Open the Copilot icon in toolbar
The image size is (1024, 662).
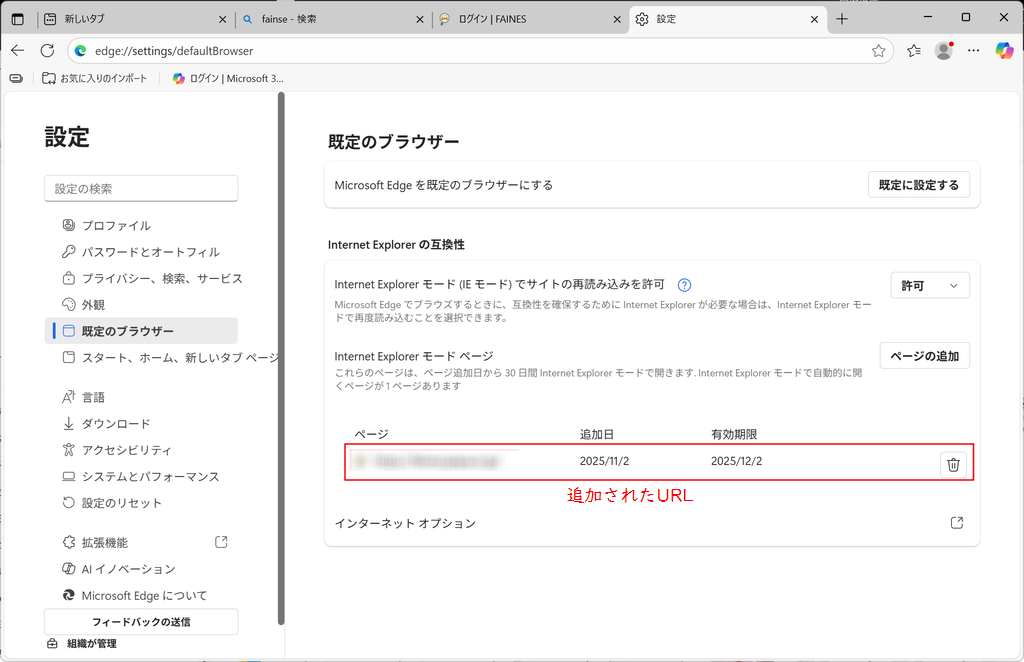[x=1004, y=50]
